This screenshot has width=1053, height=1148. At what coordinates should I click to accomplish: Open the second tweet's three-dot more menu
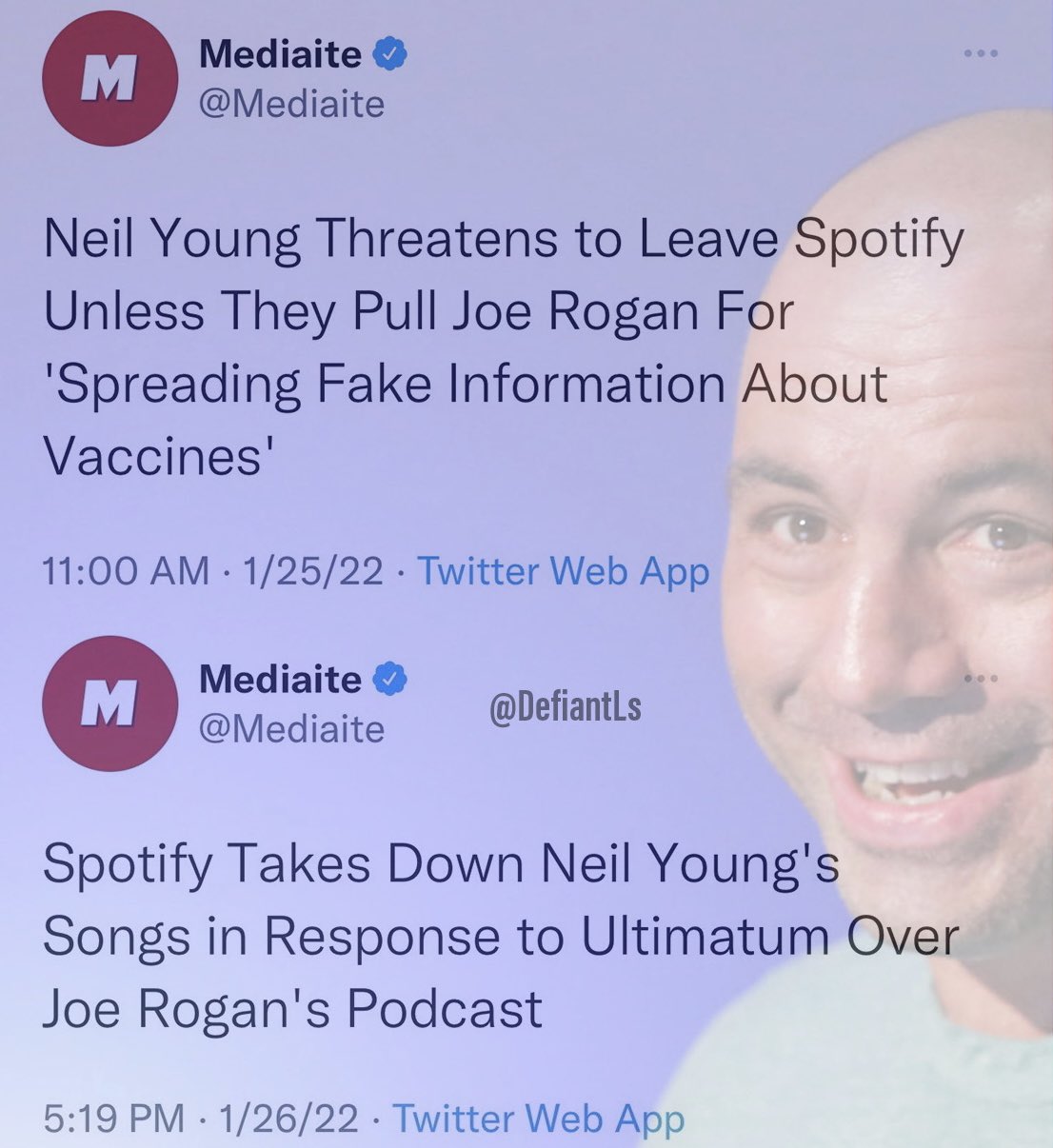point(981,679)
